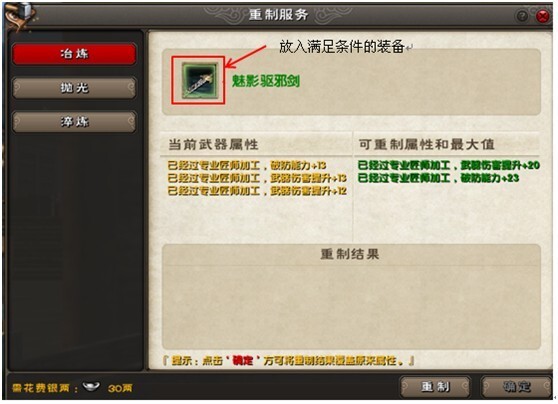558x404 pixels.
Task: Click the hammer icon in corner
Action: point(20,15)
